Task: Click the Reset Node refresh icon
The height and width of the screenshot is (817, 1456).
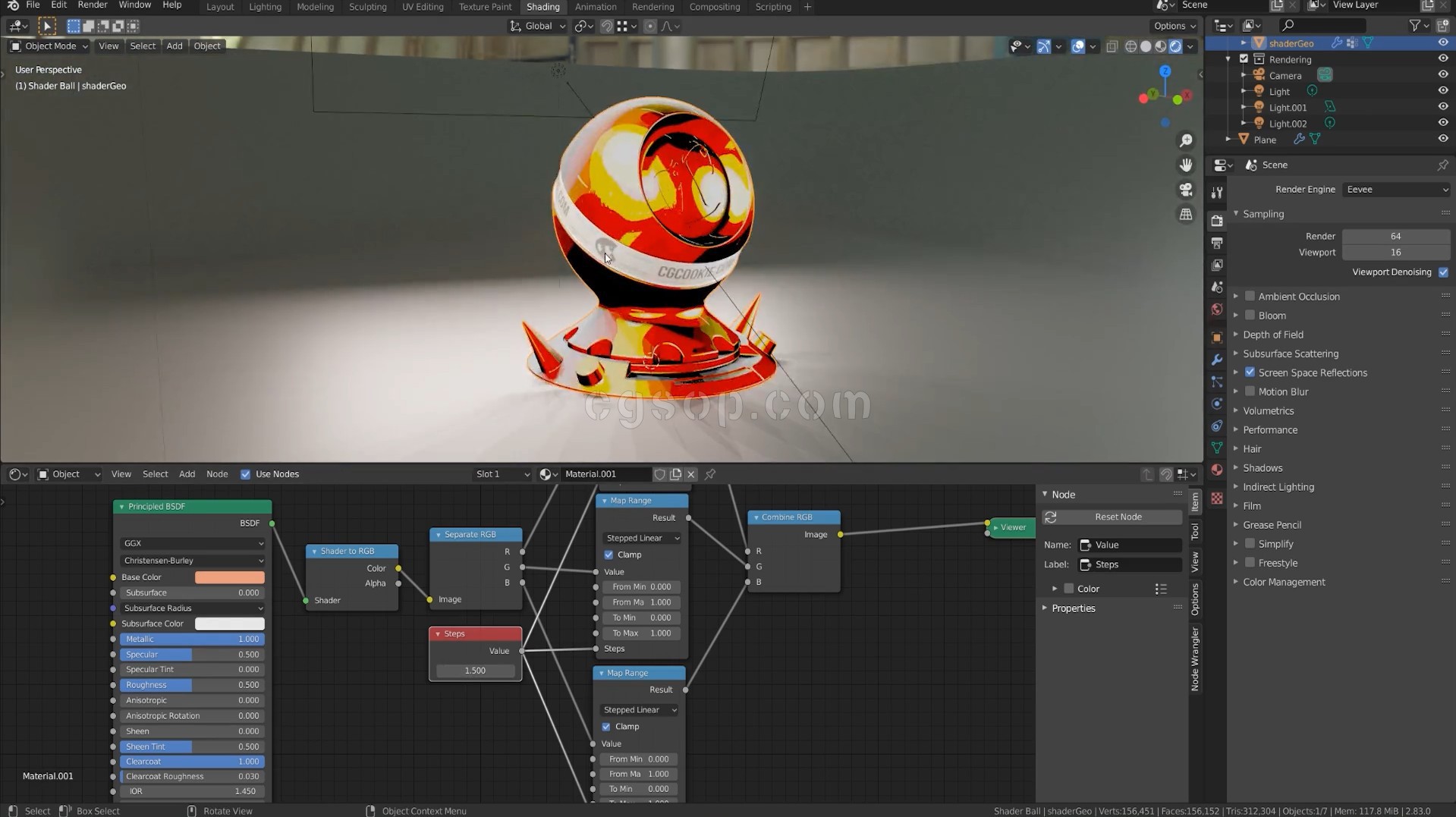Action: (1051, 517)
